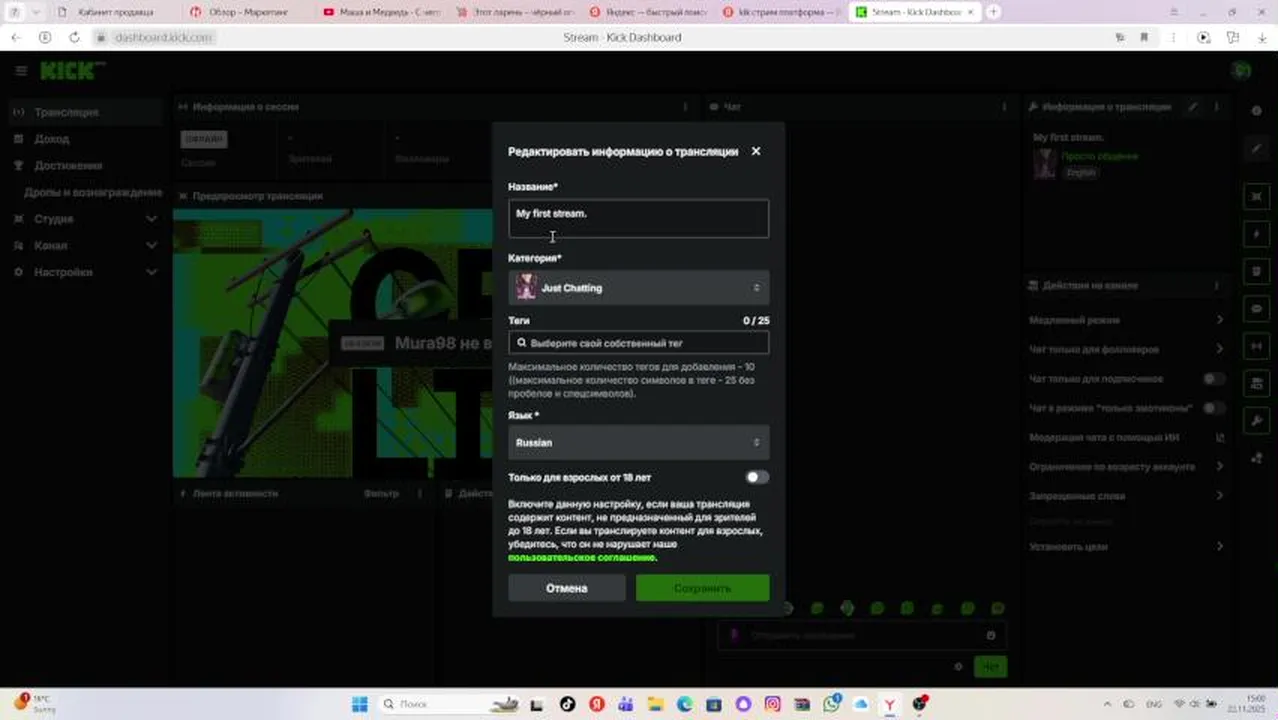Viewport: 1278px width, 720px height.
Task: Click the tags search input field
Action: (x=638, y=343)
